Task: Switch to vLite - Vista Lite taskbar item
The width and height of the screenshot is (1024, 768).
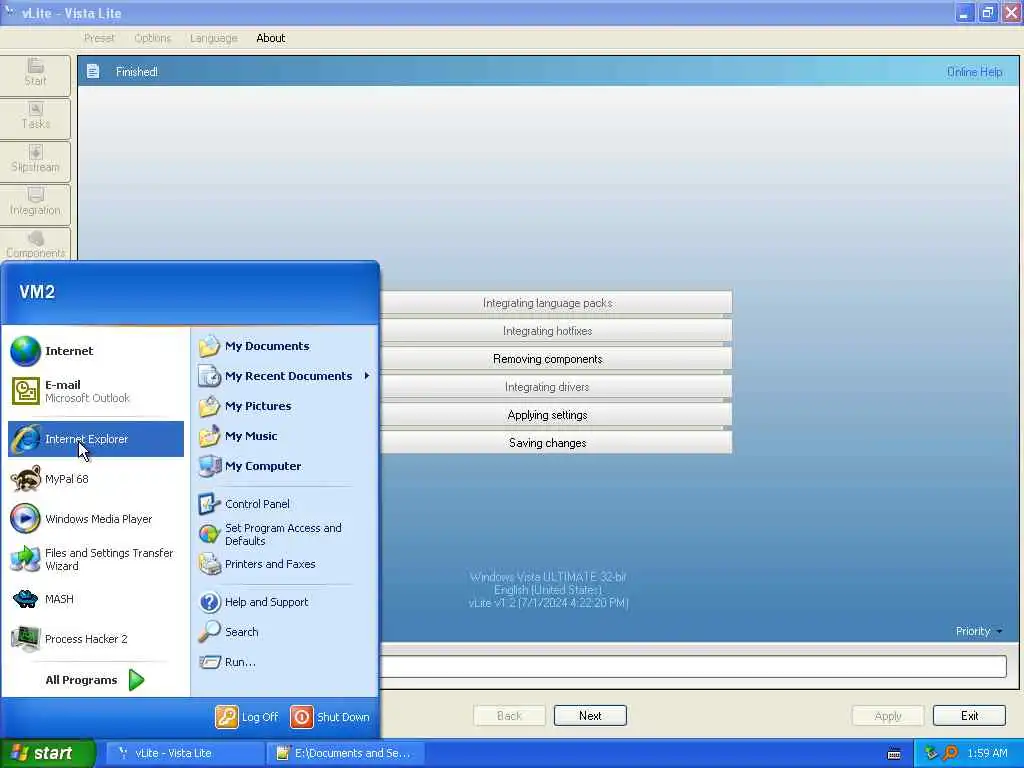Action: (x=184, y=753)
